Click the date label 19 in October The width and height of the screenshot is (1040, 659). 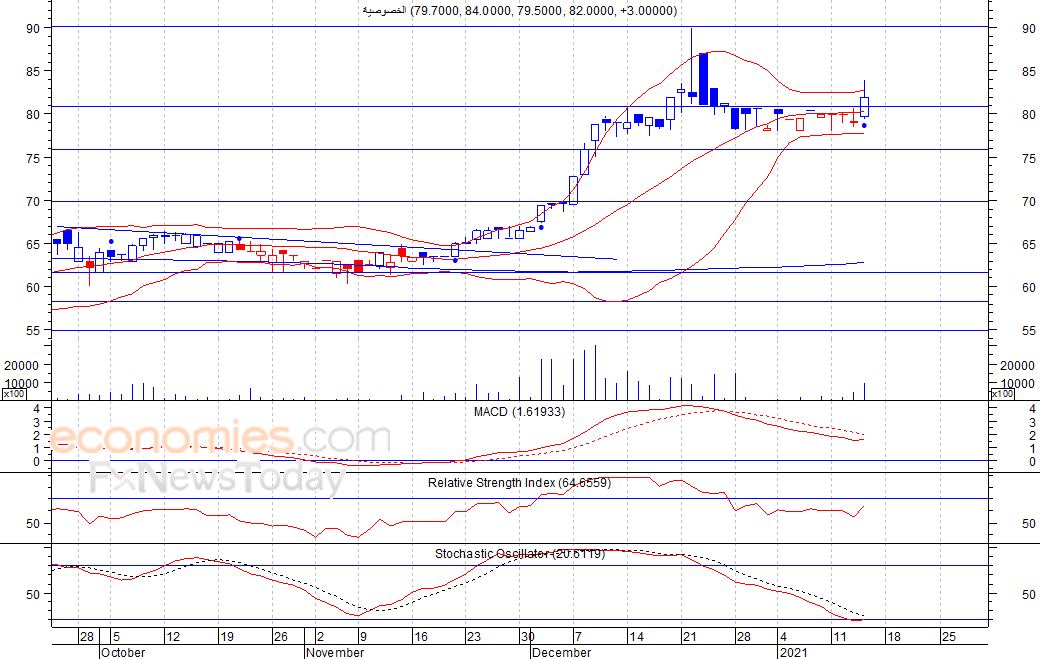coord(227,636)
